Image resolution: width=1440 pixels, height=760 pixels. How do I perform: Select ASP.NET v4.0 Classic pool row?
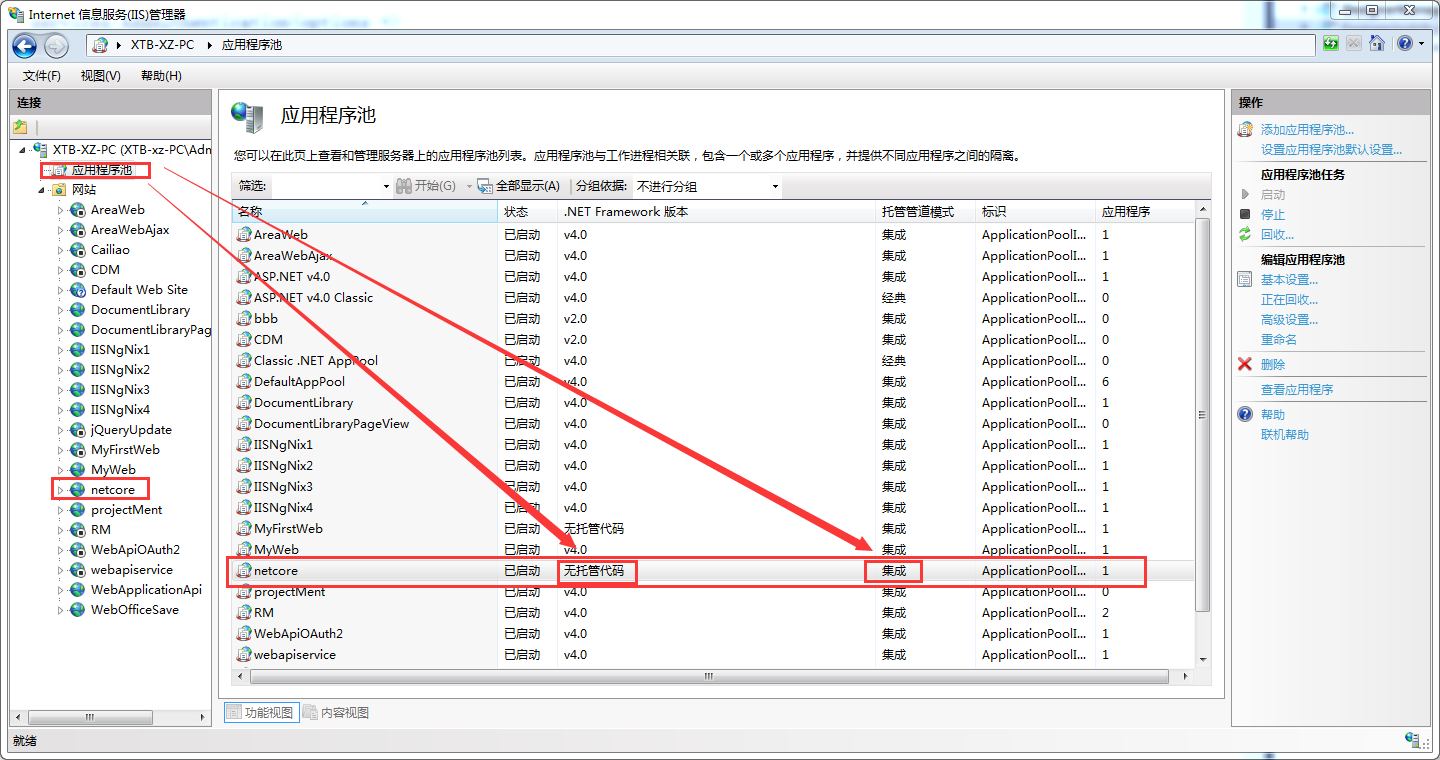(x=714, y=298)
